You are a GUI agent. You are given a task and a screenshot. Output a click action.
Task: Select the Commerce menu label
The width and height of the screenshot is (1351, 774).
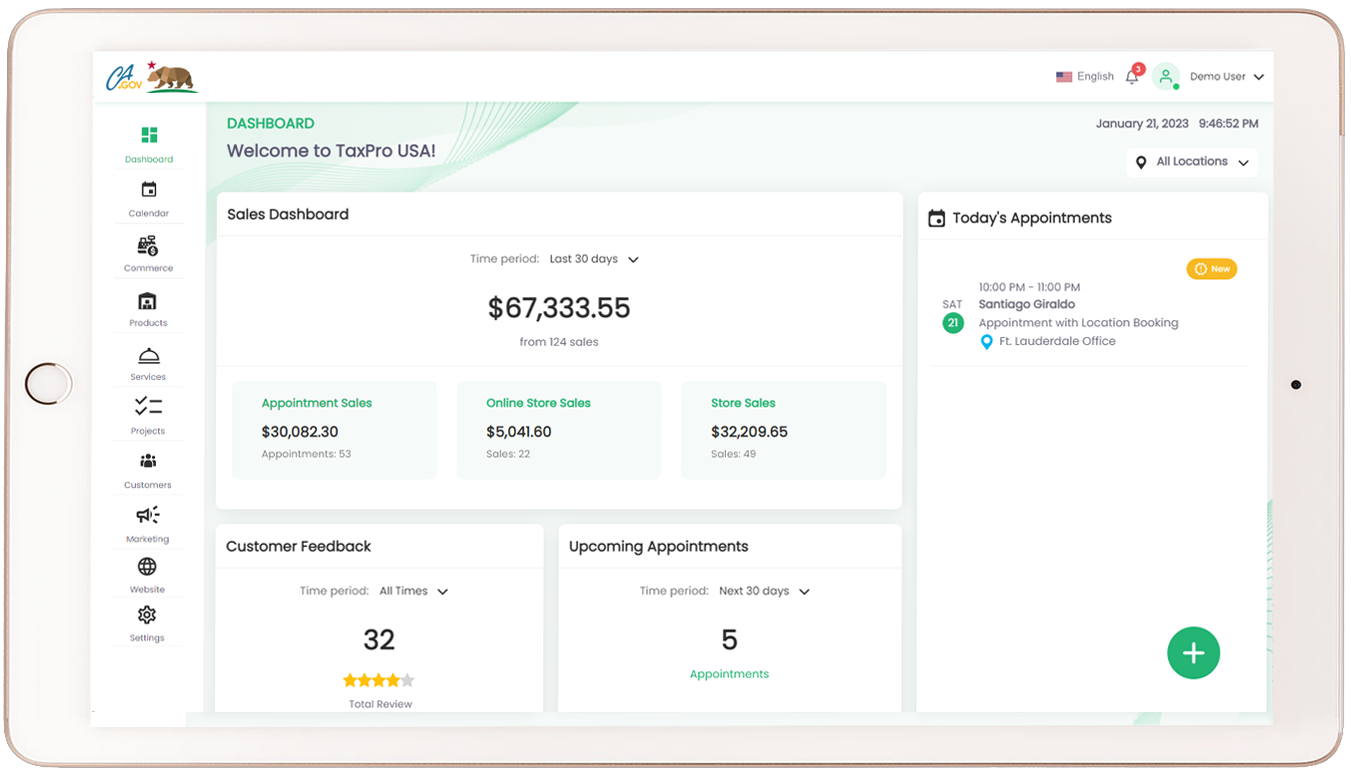[148, 269]
